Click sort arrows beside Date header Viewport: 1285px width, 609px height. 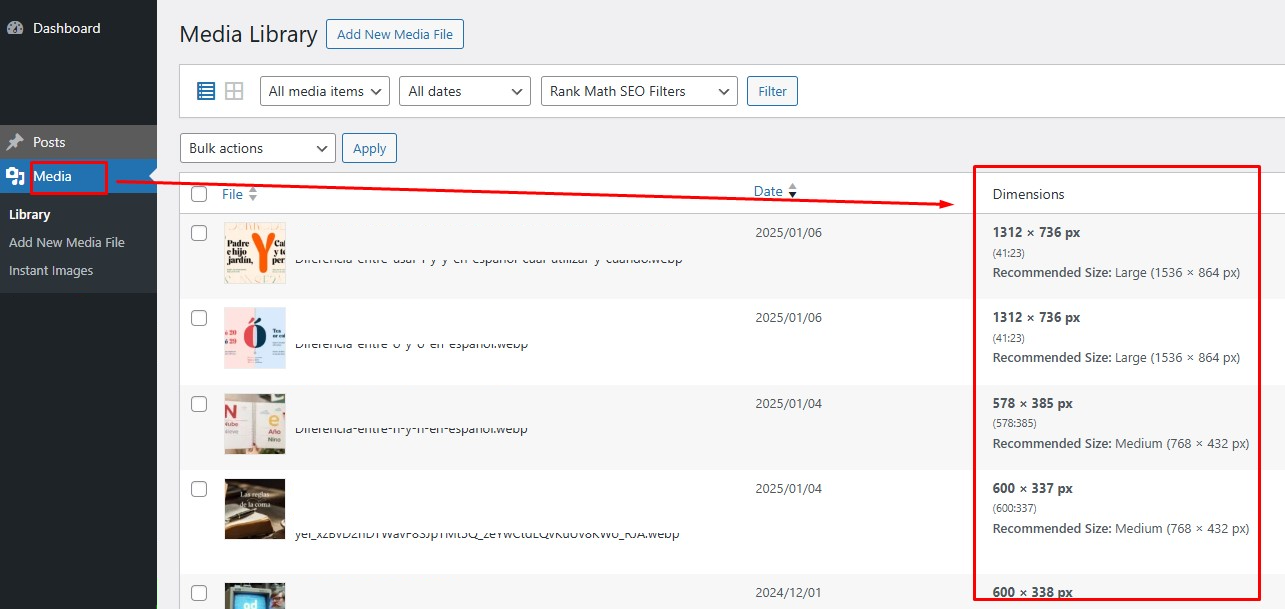coord(793,191)
